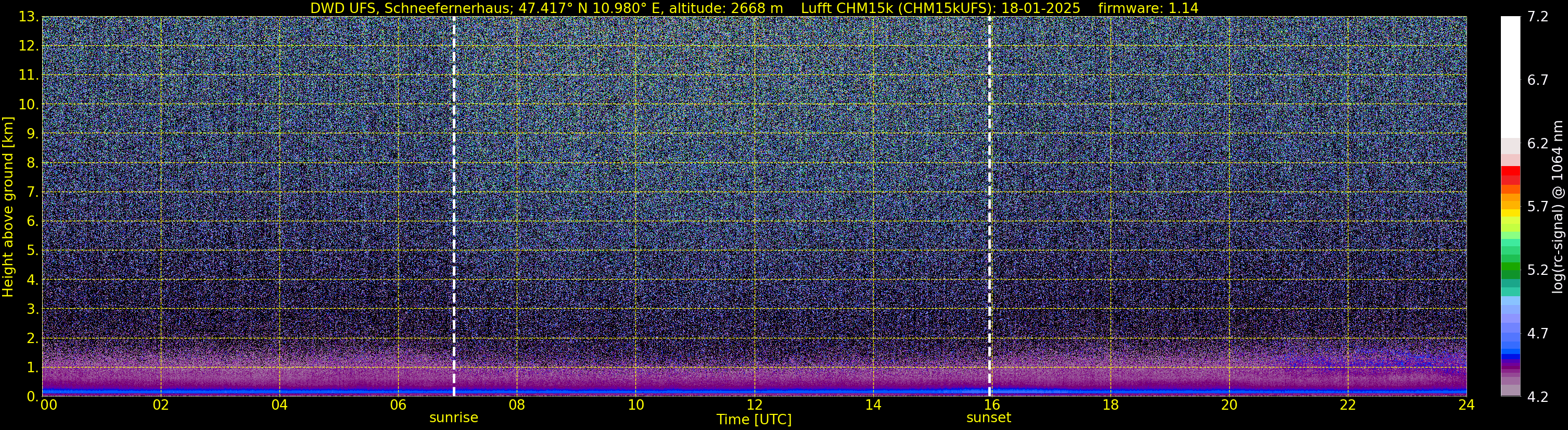The image size is (1568, 430).
Task: Click the sunset dashed vertical line
Action: (989, 206)
